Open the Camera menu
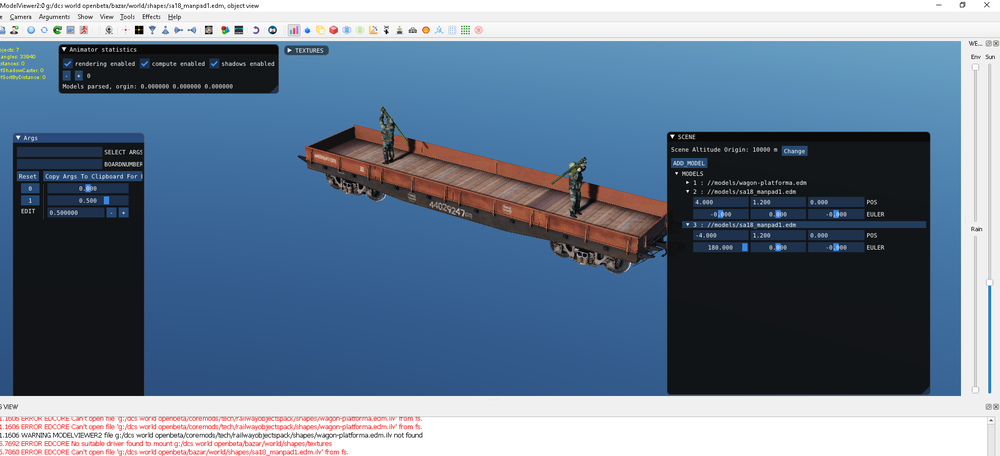This screenshot has height=456, width=1000. click(x=21, y=17)
